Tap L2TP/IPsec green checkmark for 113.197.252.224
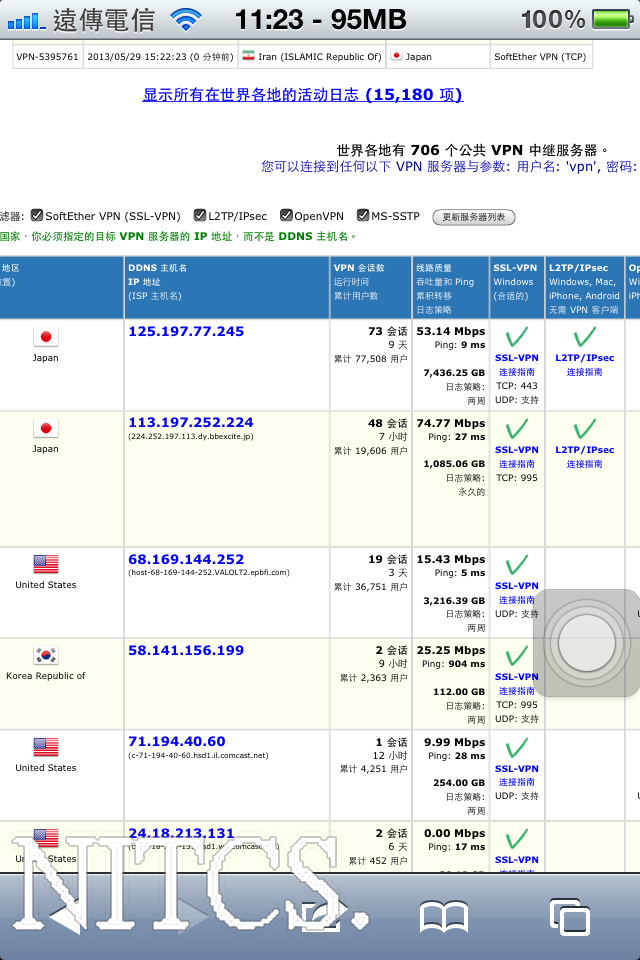 pos(584,428)
